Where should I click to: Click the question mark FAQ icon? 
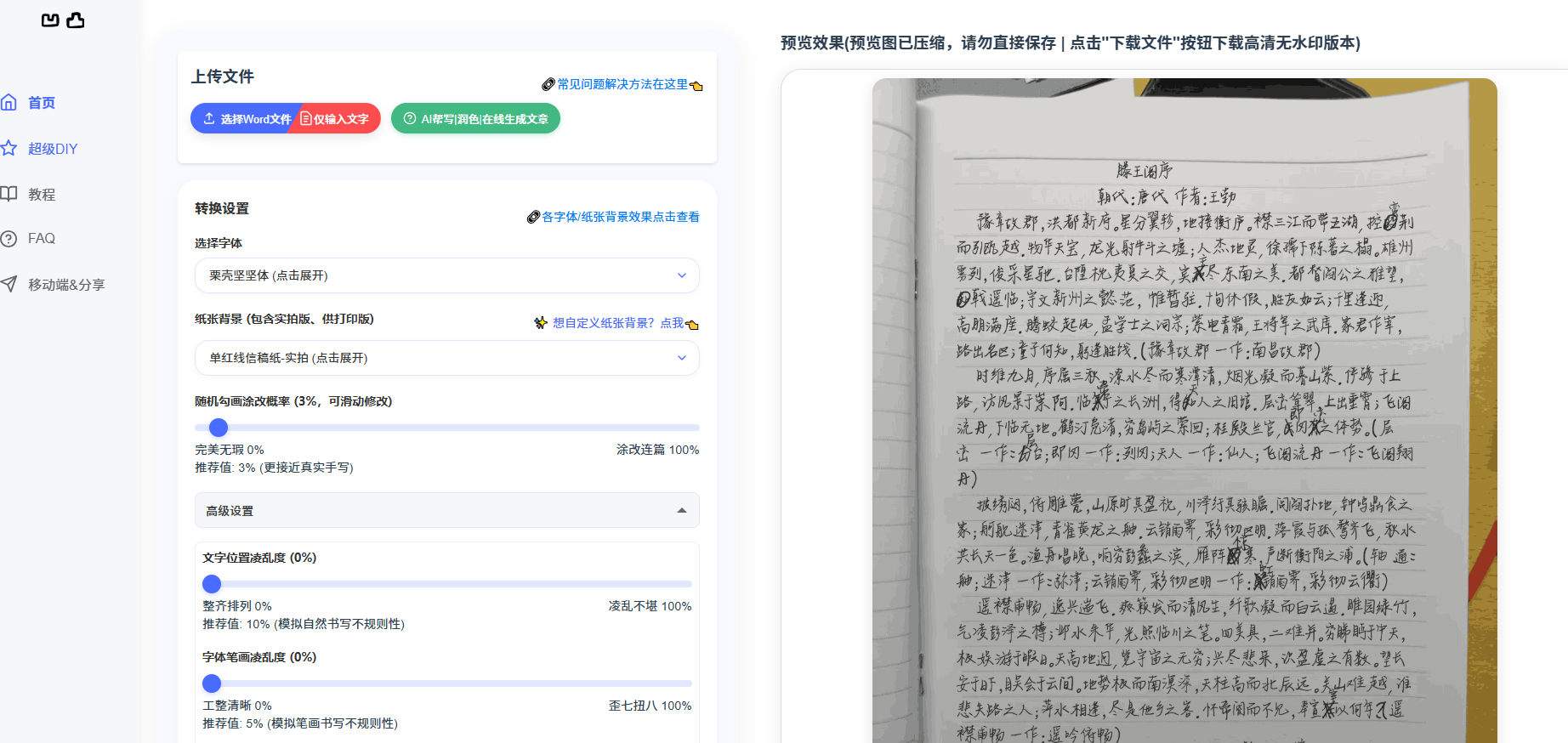[9, 239]
